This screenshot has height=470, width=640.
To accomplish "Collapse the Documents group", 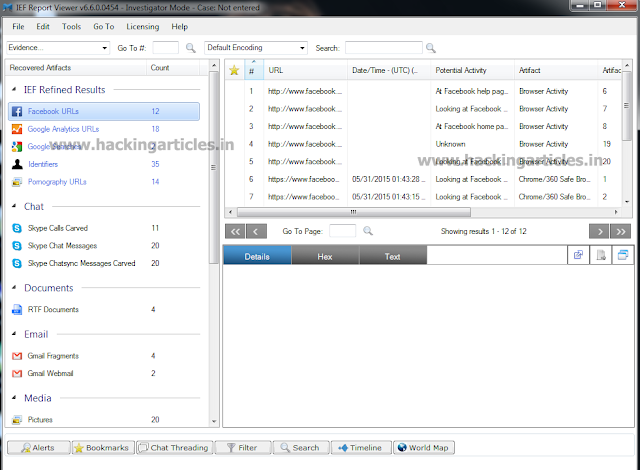I will pyautogui.click(x=14, y=288).
